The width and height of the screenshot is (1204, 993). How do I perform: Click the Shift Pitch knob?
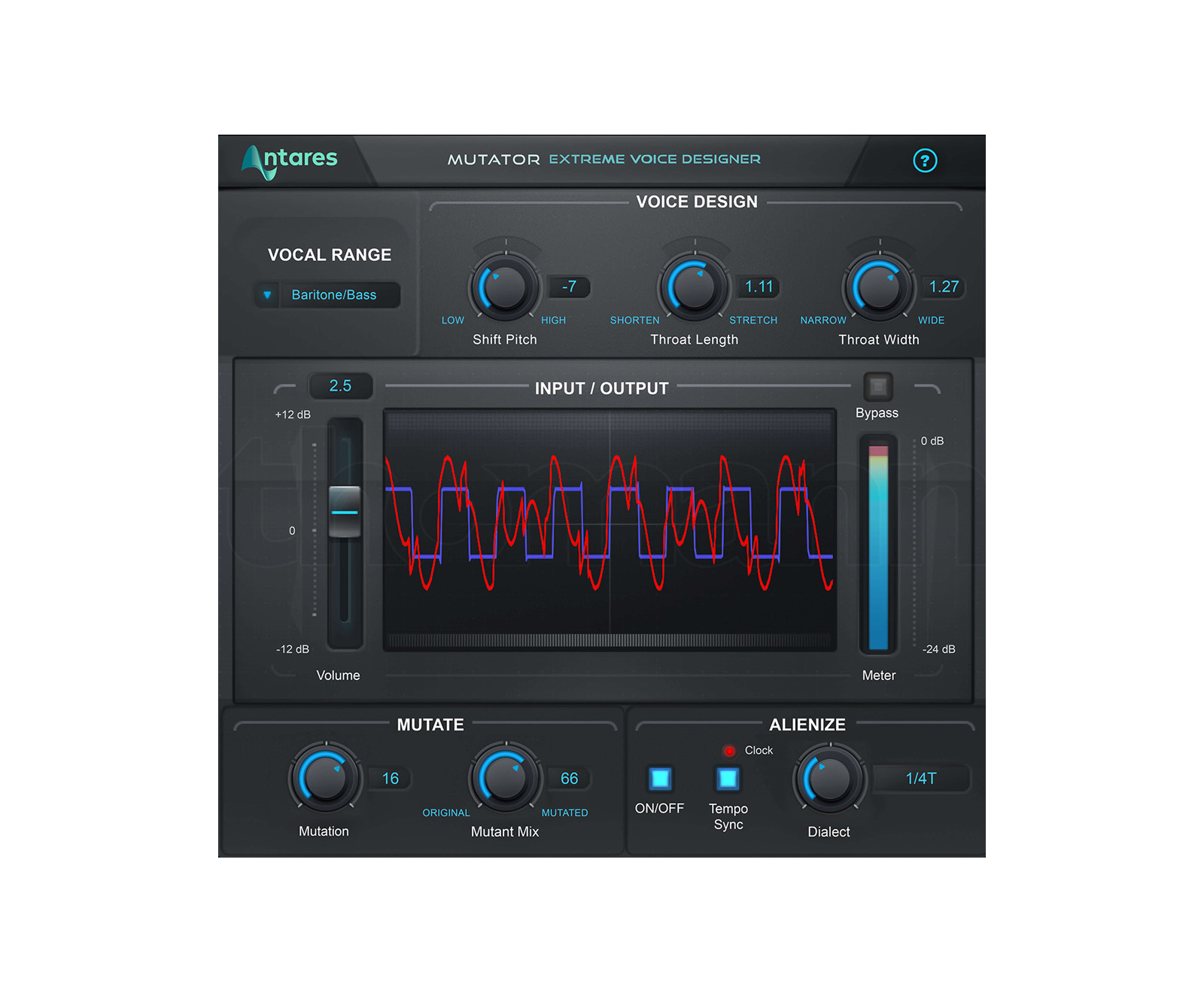click(505, 287)
